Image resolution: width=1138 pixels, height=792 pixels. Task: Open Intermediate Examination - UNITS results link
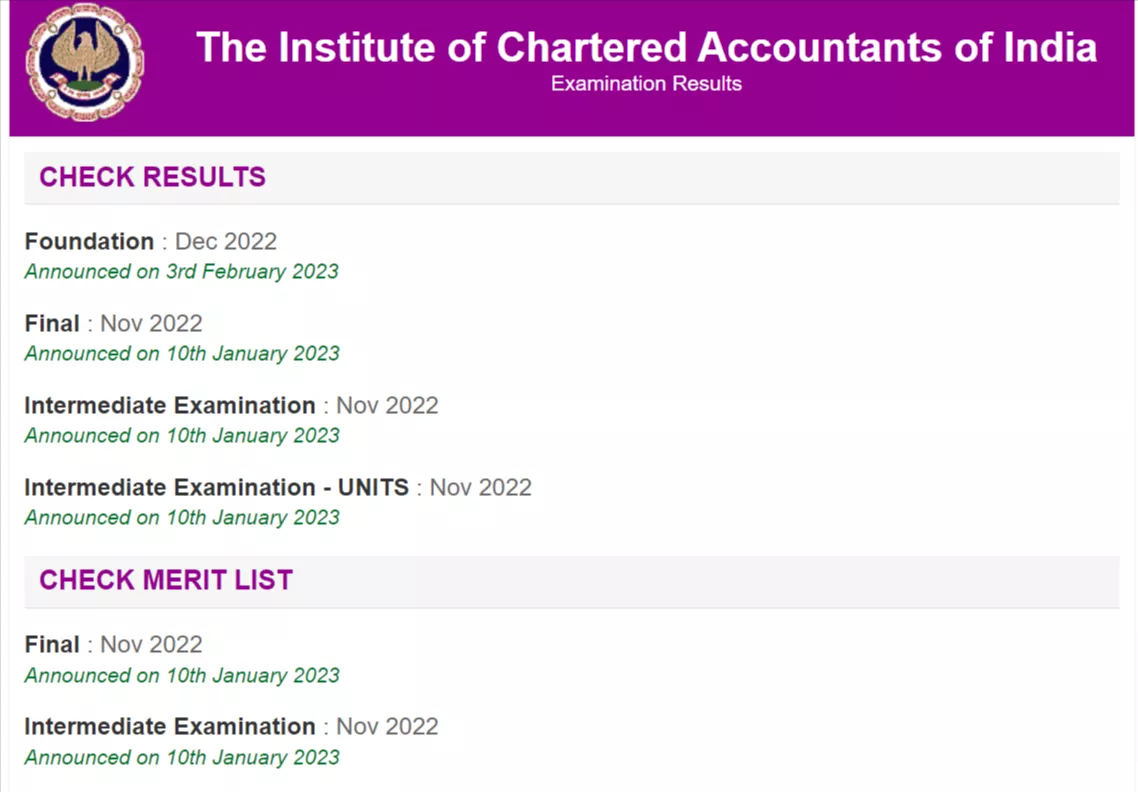216,487
